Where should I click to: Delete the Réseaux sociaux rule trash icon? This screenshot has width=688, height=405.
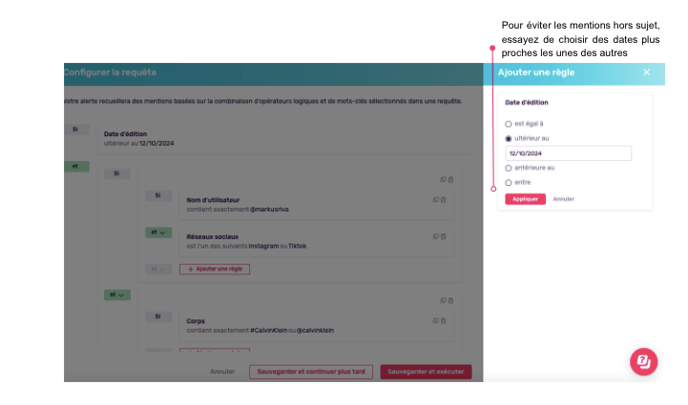coord(444,237)
